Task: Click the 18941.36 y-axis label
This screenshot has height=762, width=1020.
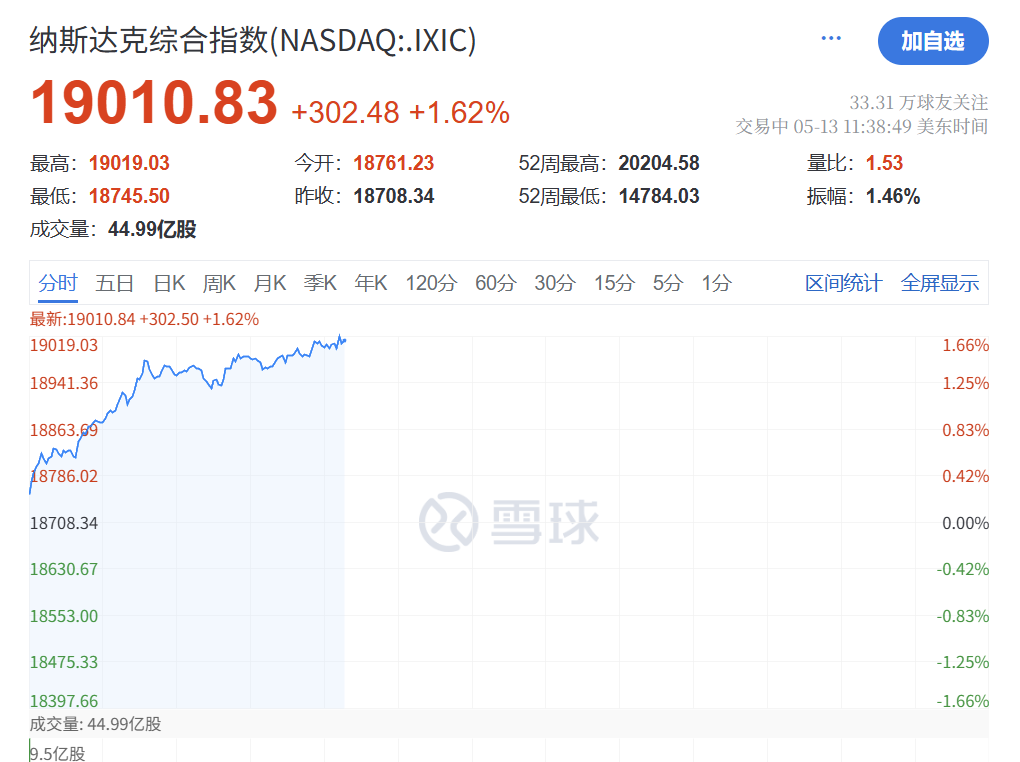Action: [x=64, y=383]
